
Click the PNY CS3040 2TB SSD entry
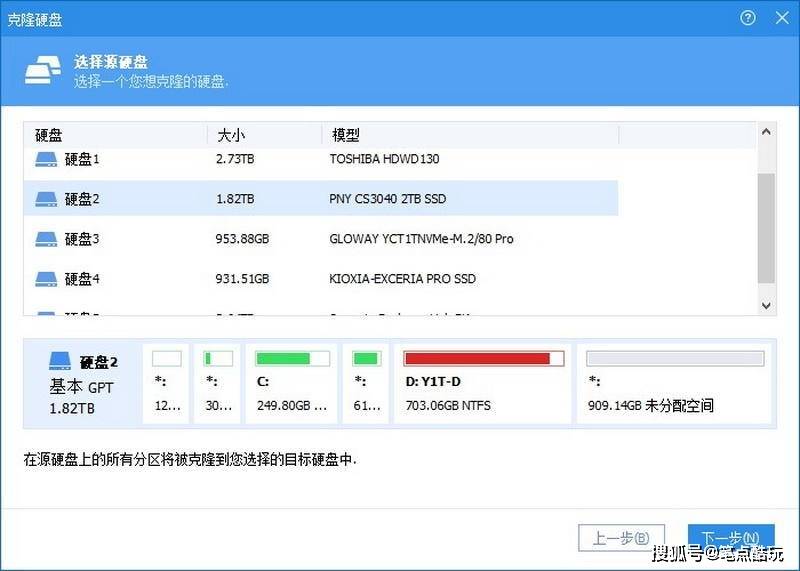(388, 198)
